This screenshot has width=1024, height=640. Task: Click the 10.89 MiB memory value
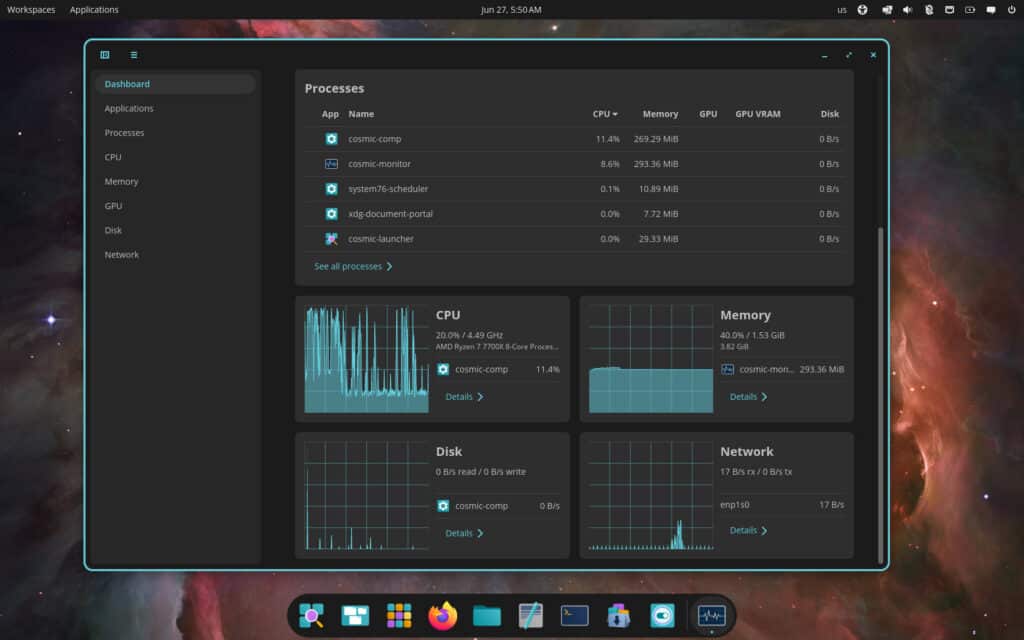[658, 189]
